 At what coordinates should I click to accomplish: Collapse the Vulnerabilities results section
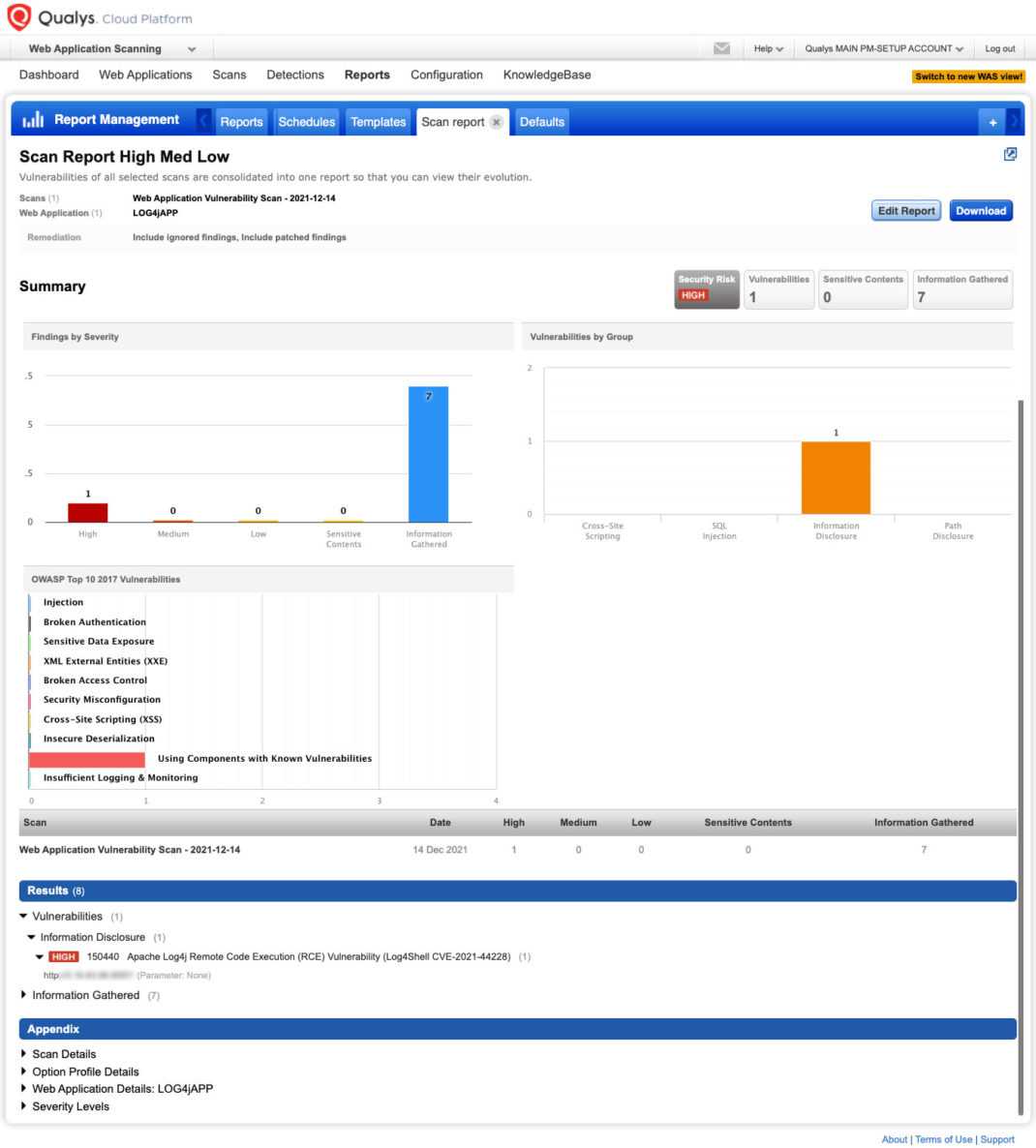point(24,917)
